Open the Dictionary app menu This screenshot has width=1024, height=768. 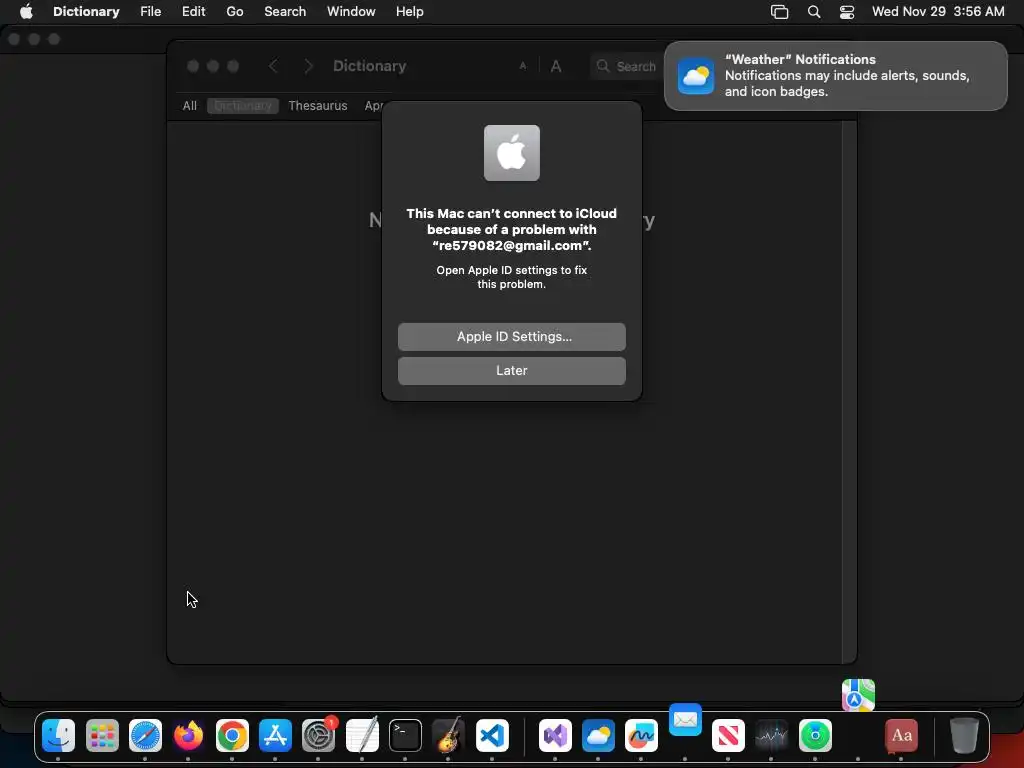(x=86, y=11)
